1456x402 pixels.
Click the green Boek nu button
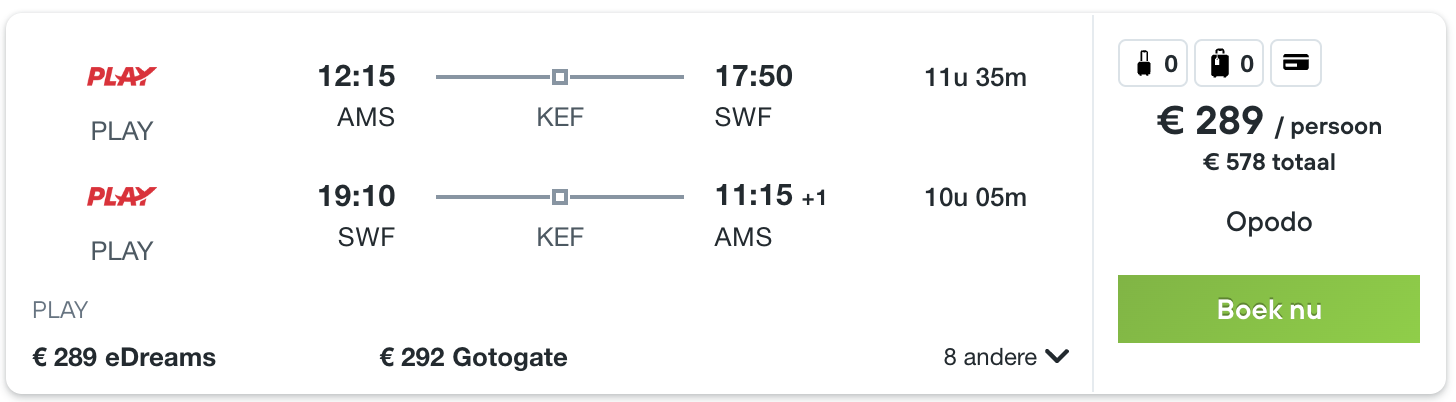pos(1269,309)
